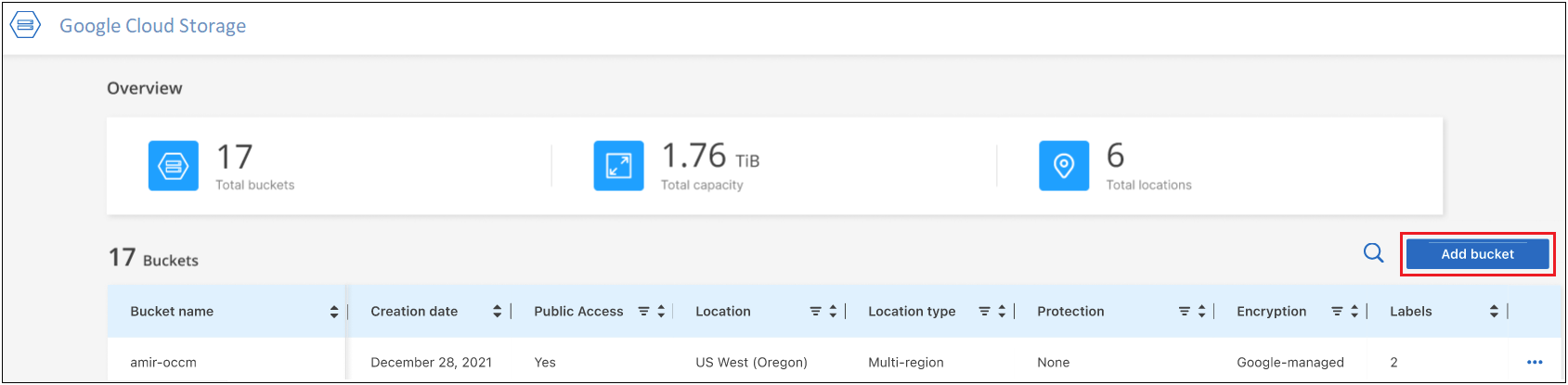Open the Protection column filter
This screenshot has width=1568, height=385.
[1185, 312]
